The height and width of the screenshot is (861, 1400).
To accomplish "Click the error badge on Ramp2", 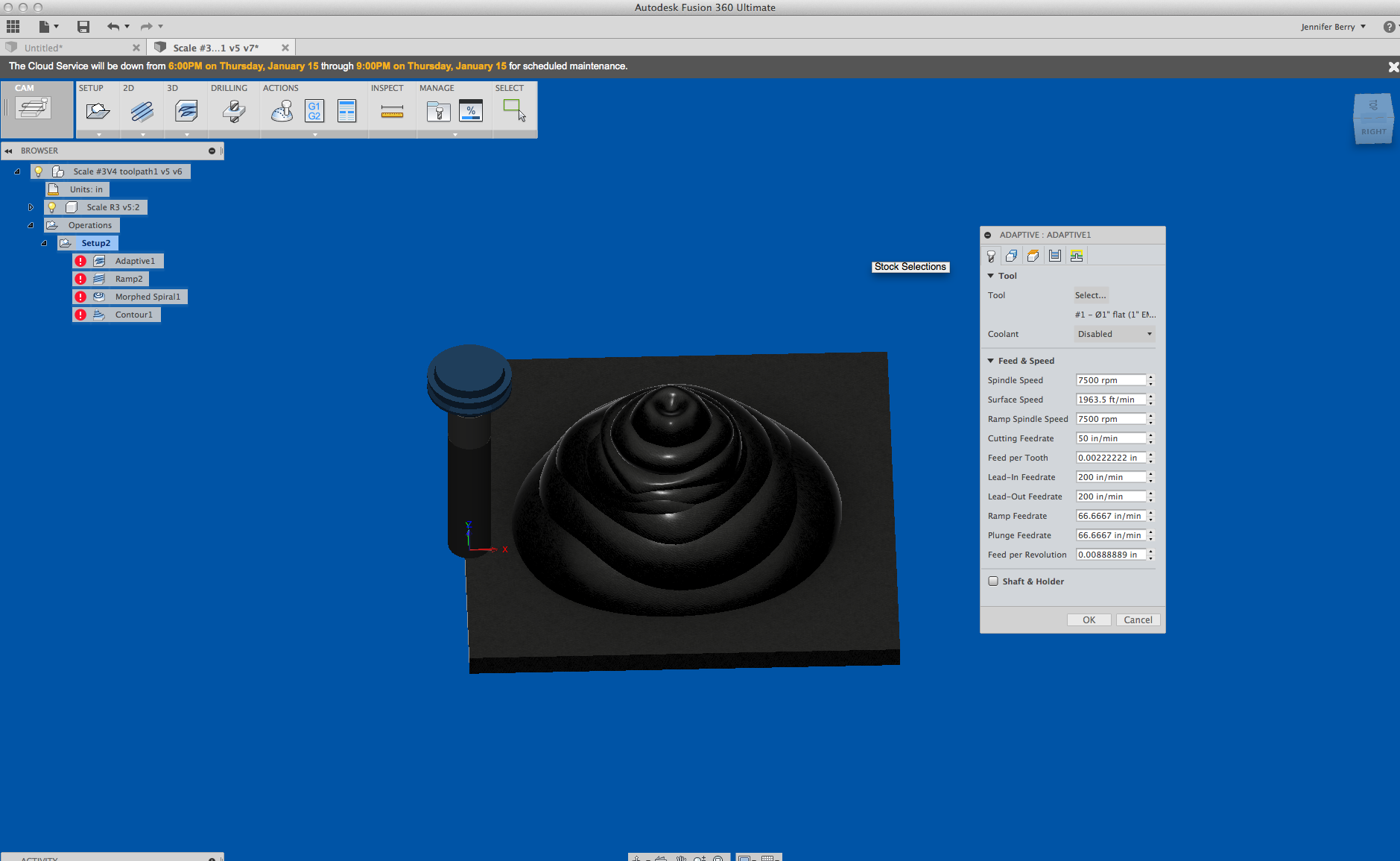I will (x=80, y=280).
